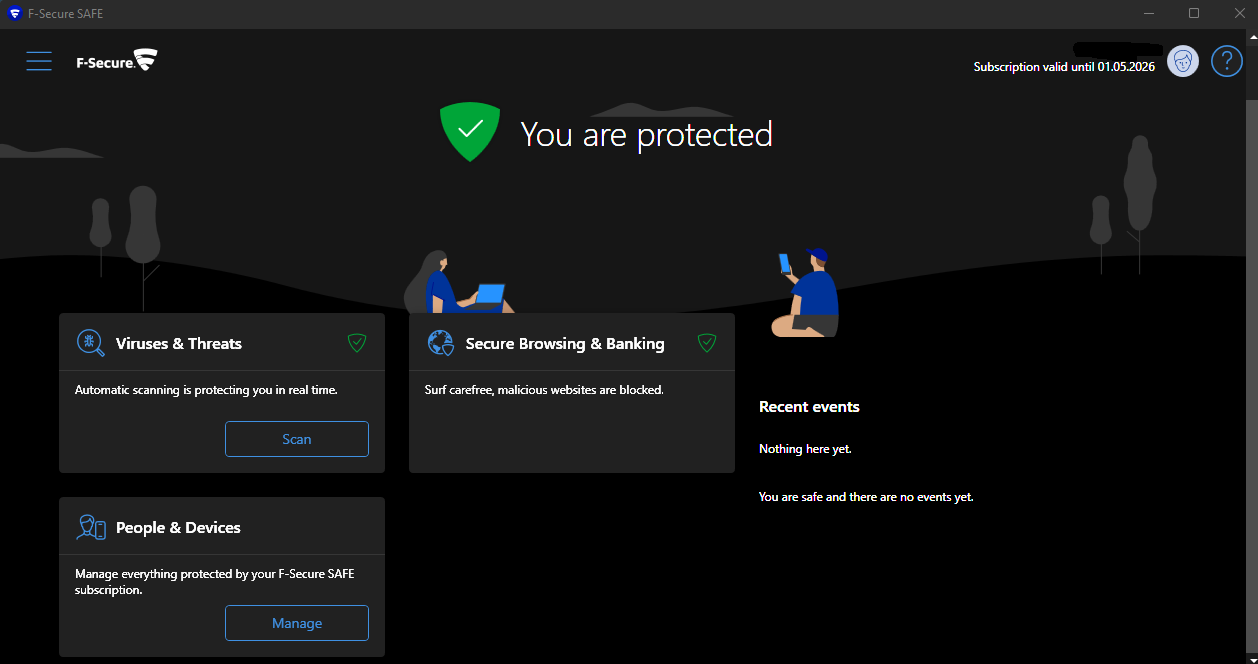This screenshot has height=664, width=1258.
Task: Click 'Automatic scanning is protecting you' text
Action: pyautogui.click(x=206, y=390)
